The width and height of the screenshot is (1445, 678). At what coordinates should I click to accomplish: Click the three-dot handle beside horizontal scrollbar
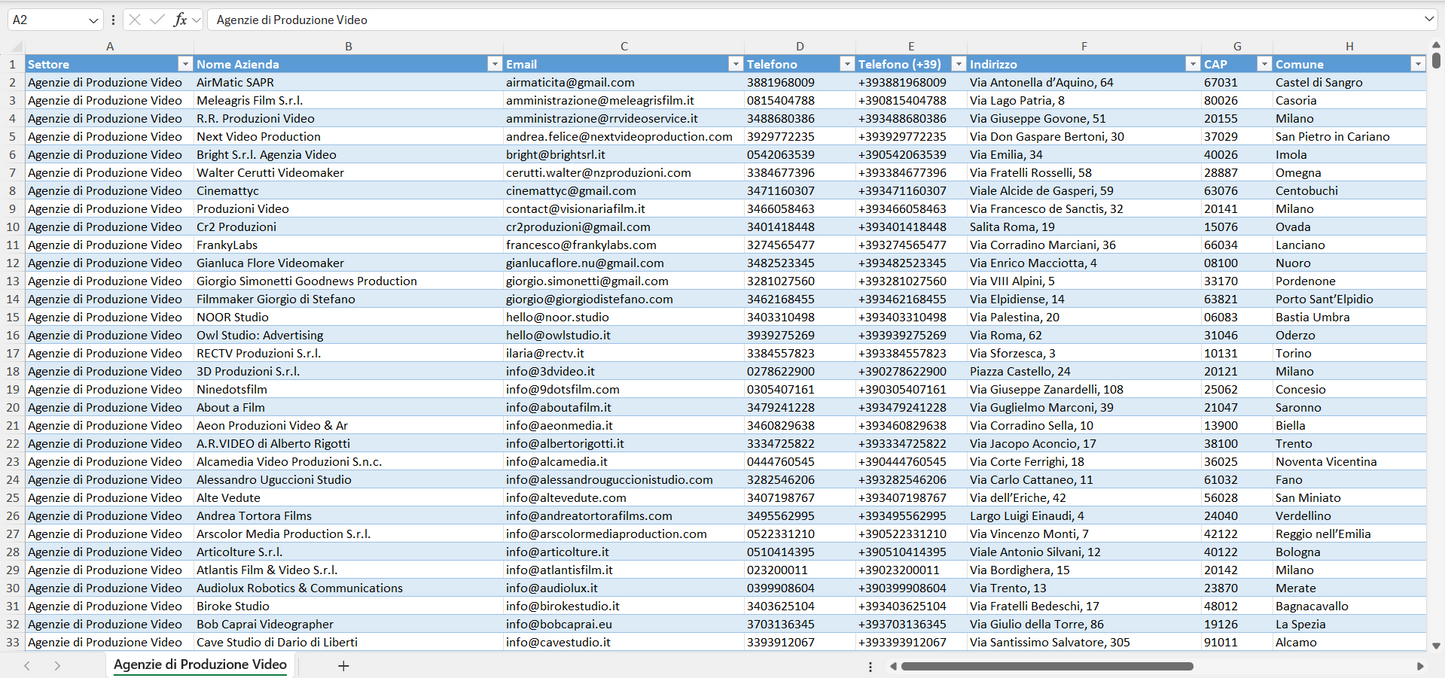[870, 666]
